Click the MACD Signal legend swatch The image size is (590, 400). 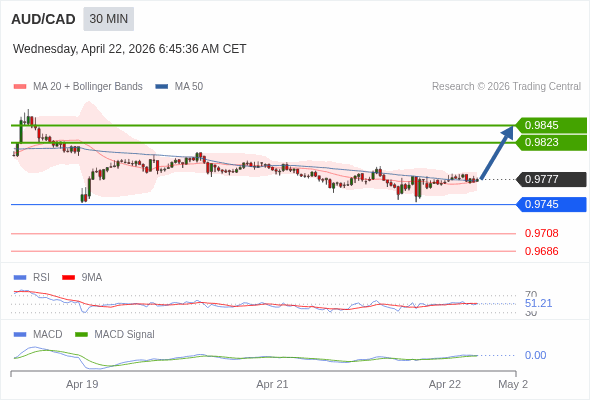(81, 335)
